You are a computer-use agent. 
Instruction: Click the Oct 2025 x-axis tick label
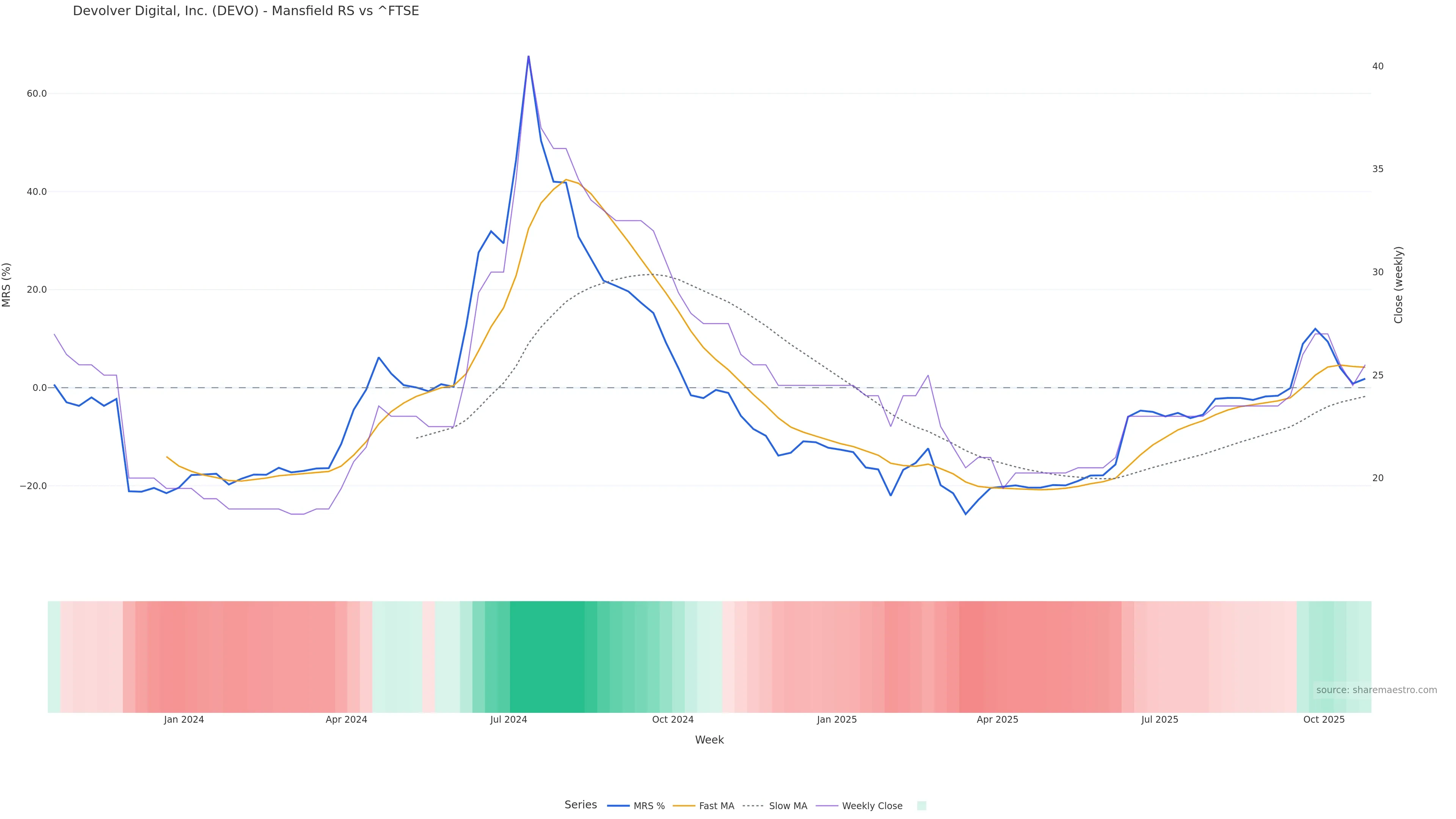coord(1324,720)
